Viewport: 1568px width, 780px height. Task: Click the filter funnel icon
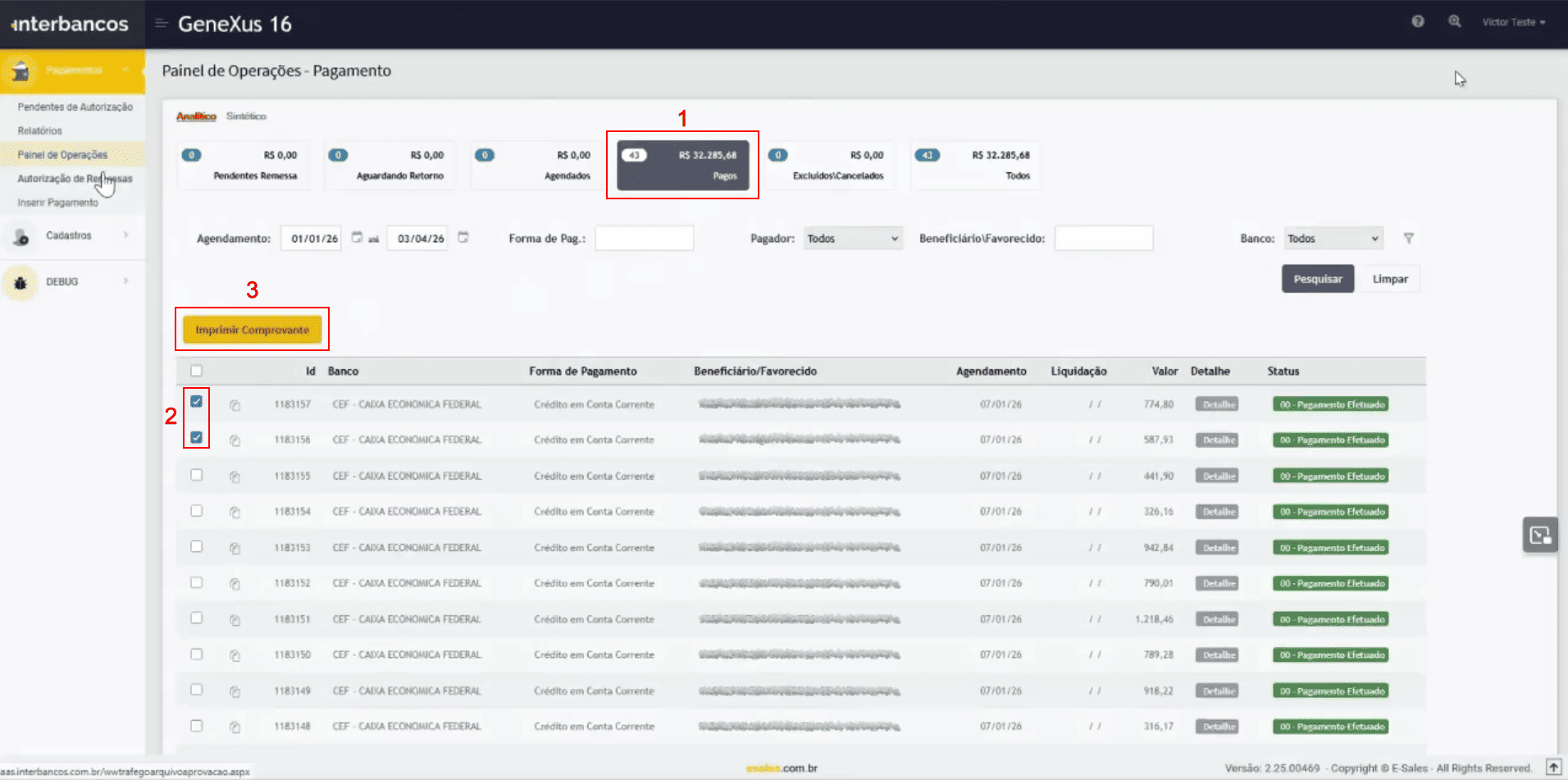point(1408,239)
